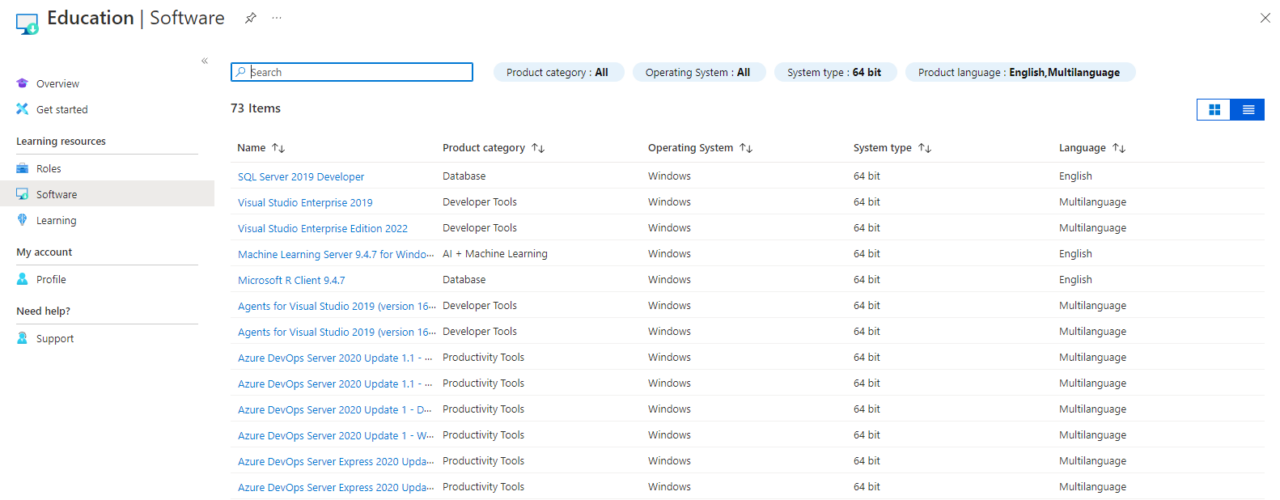
Task: Open Machine Learning Server 9.4.7 link
Action: (x=337, y=255)
